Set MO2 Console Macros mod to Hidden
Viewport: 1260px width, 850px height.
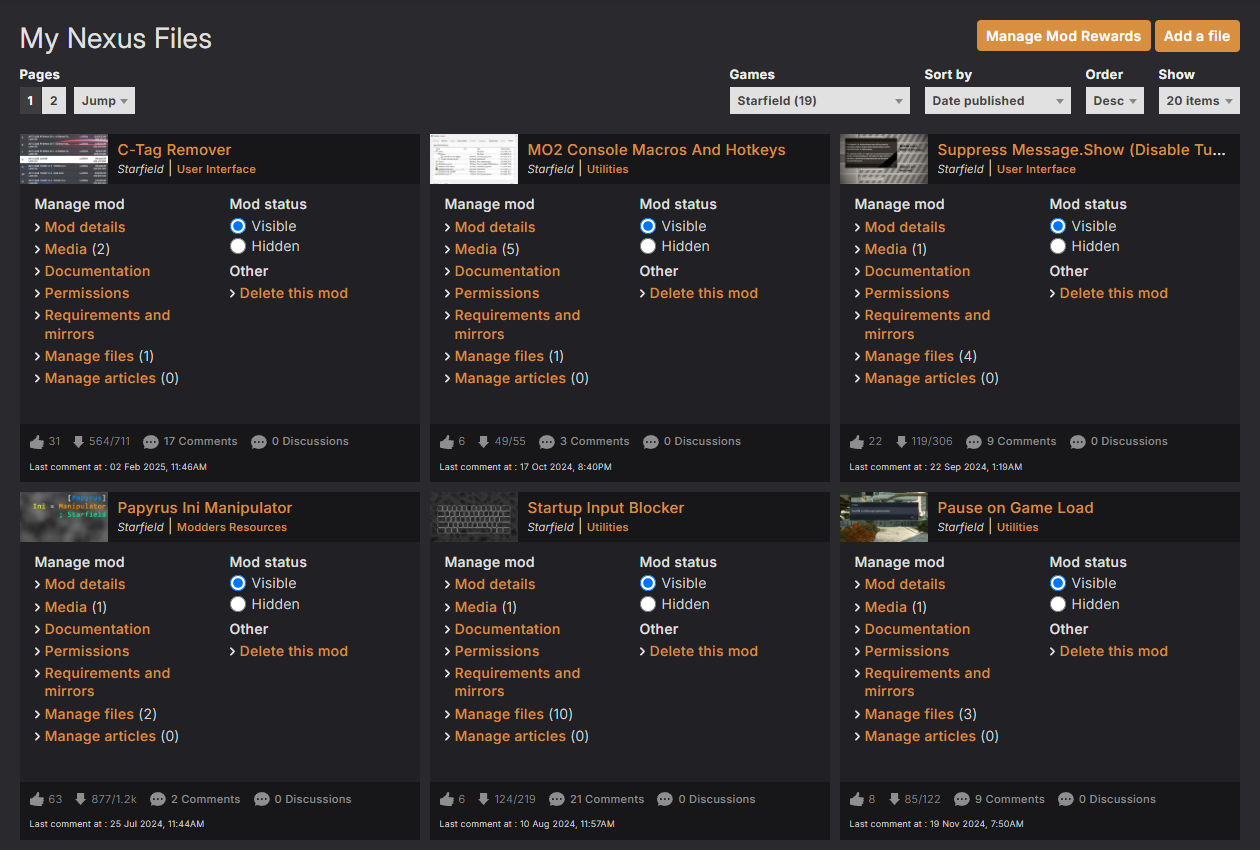point(648,246)
